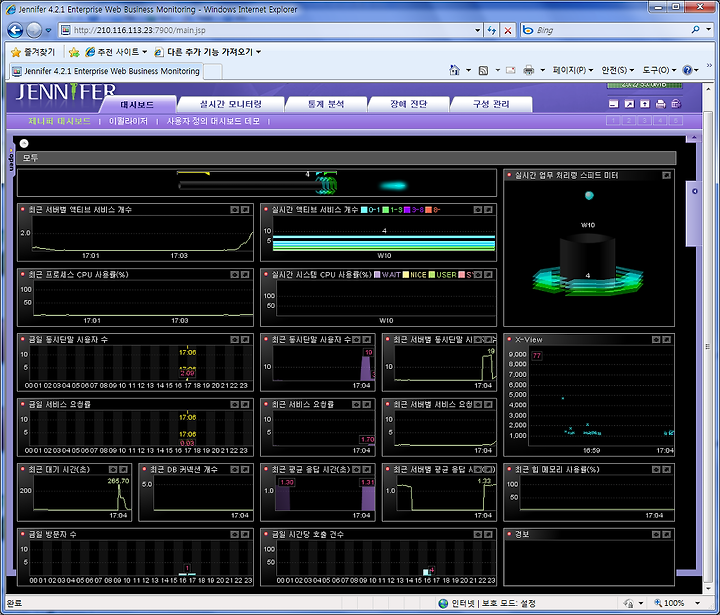Maximize the 경보 alert panel
The width and height of the screenshot is (720, 615).
pyautogui.click(x=666, y=534)
